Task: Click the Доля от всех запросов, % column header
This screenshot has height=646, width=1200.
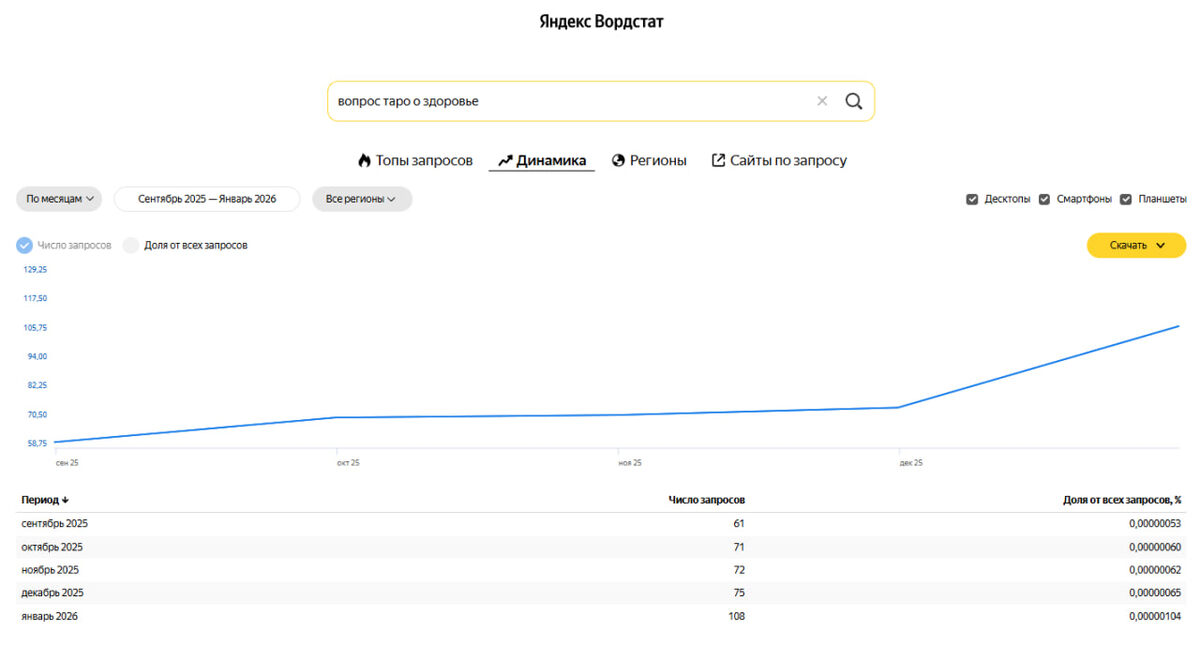Action: point(1122,500)
